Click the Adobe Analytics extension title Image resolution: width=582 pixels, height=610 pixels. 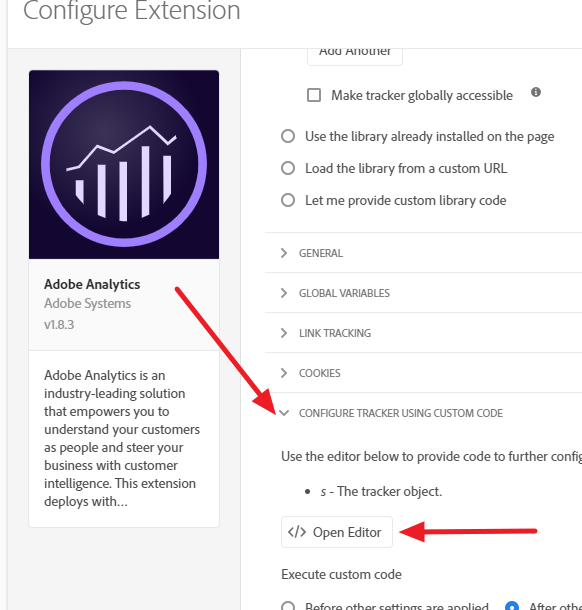pyautogui.click(x=92, y=284)
